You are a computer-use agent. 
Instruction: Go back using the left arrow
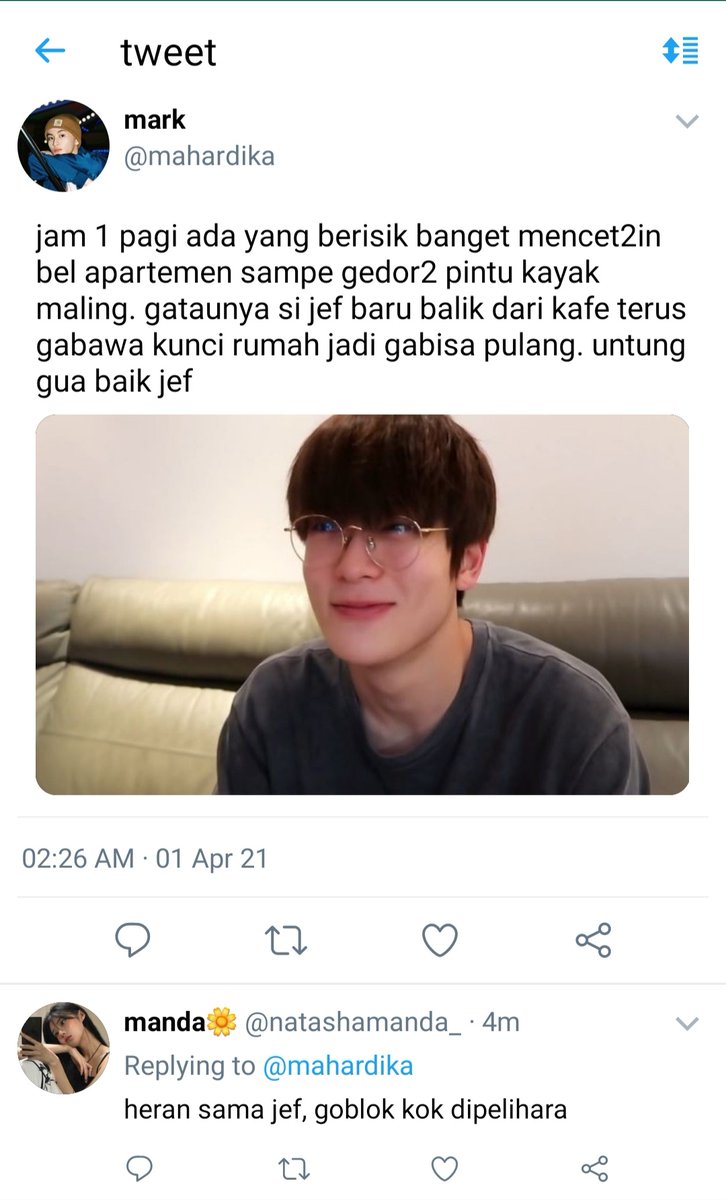[x=49, y=51]
